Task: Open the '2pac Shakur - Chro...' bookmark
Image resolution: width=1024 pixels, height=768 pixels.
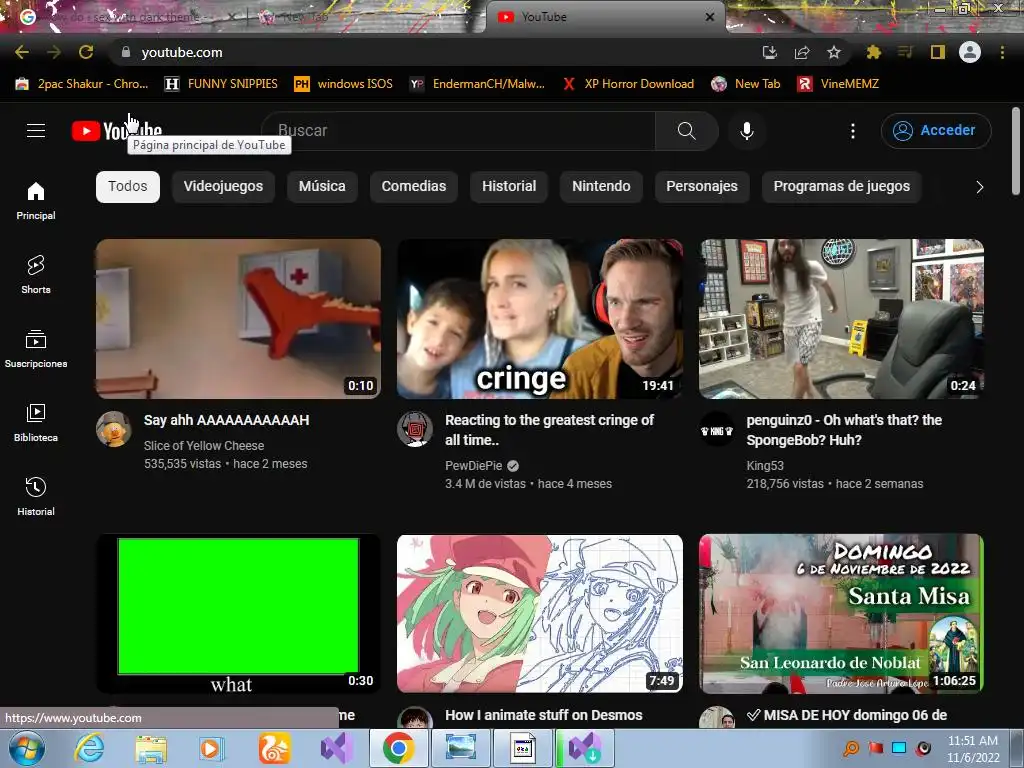Action: click(x=82, y=84)
